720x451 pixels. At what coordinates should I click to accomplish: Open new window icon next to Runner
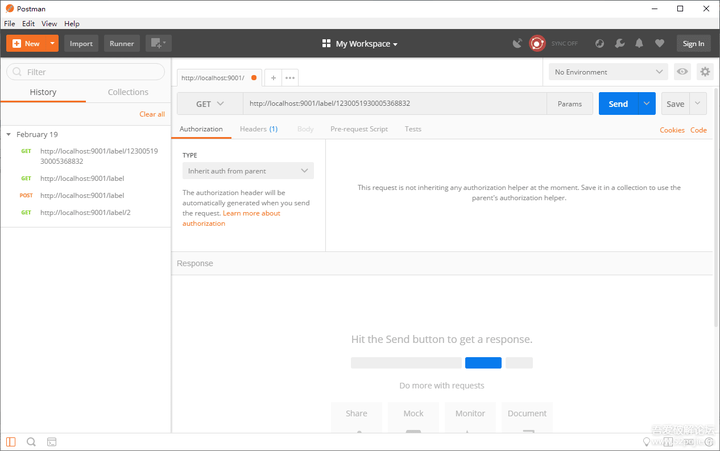[x=158, y=44]
